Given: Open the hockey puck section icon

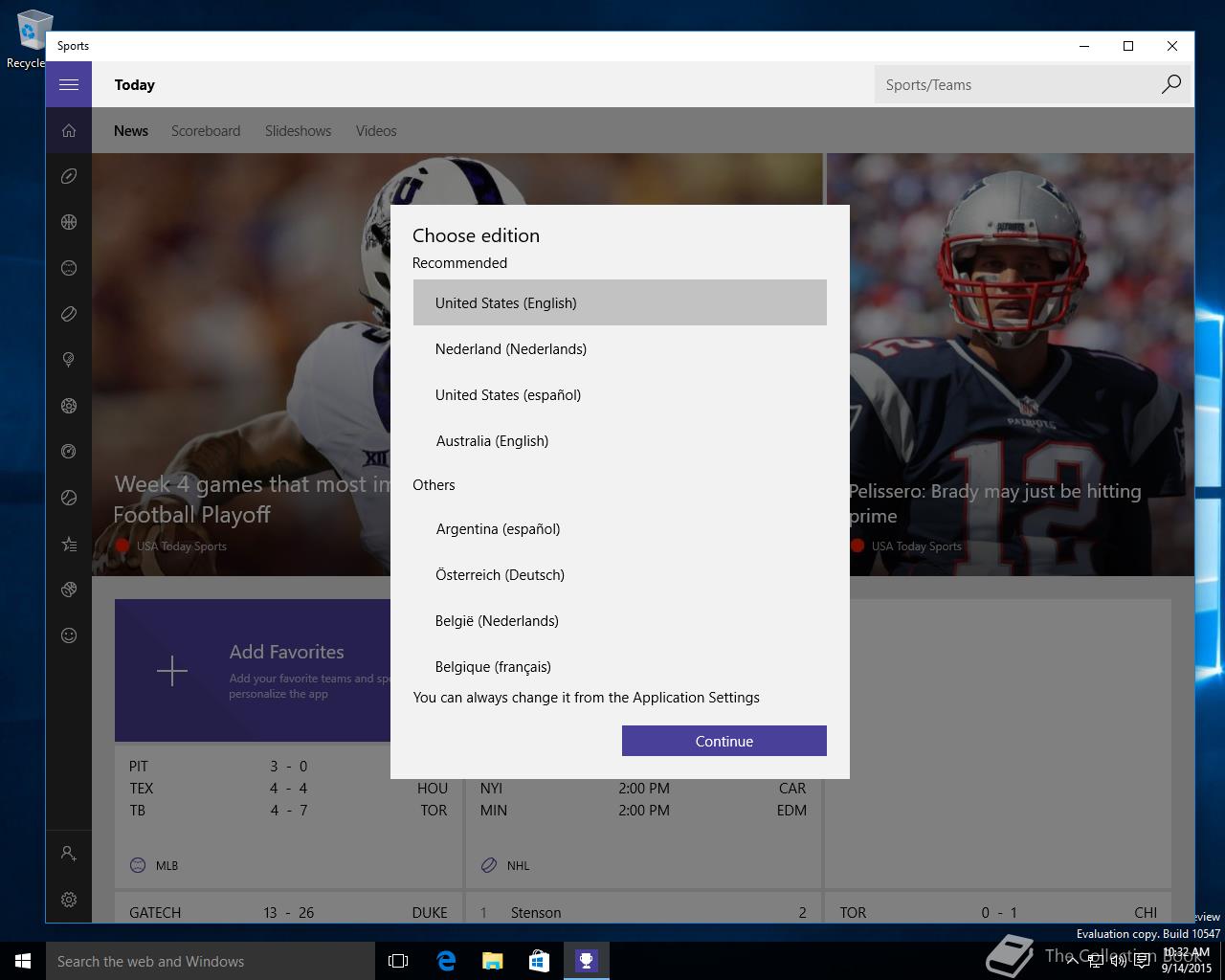Looking at the screenshot, I should 69,314.
